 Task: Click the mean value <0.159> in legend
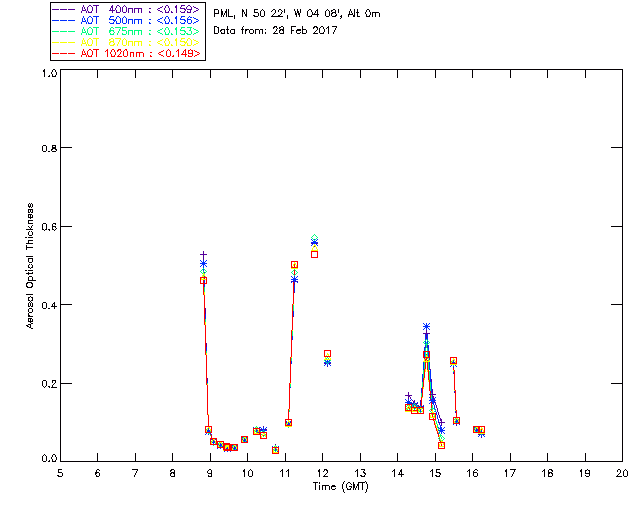(178, 9)
